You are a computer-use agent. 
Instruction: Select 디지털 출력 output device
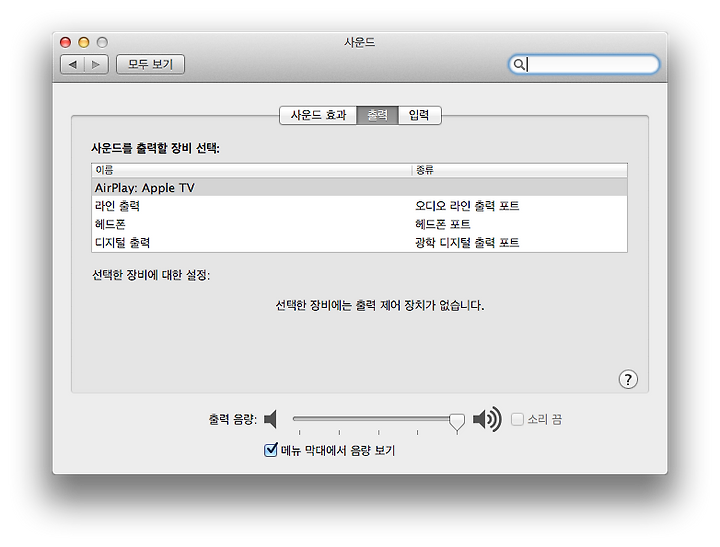click(x=360, y=242)
